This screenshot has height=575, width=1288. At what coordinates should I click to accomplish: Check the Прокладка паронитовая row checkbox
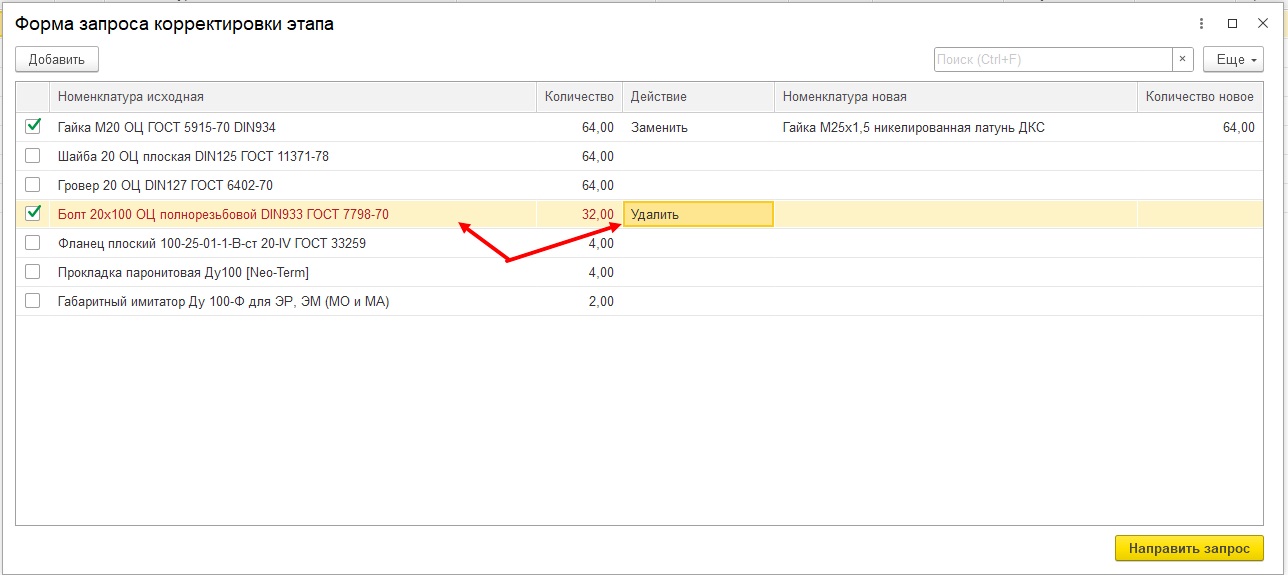click(33, 272)
